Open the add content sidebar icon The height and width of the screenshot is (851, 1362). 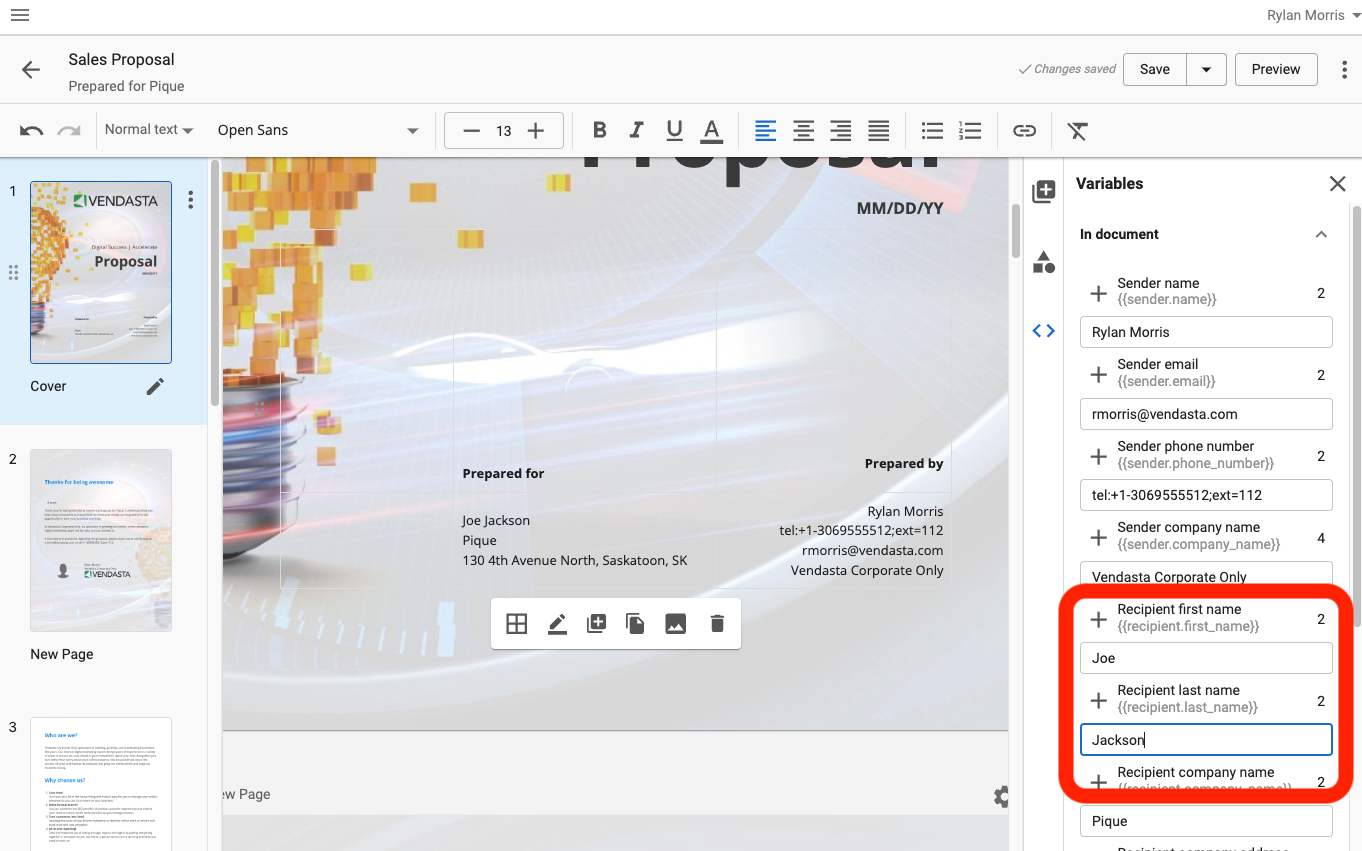pyautogui.click(x=1043, y=191)
